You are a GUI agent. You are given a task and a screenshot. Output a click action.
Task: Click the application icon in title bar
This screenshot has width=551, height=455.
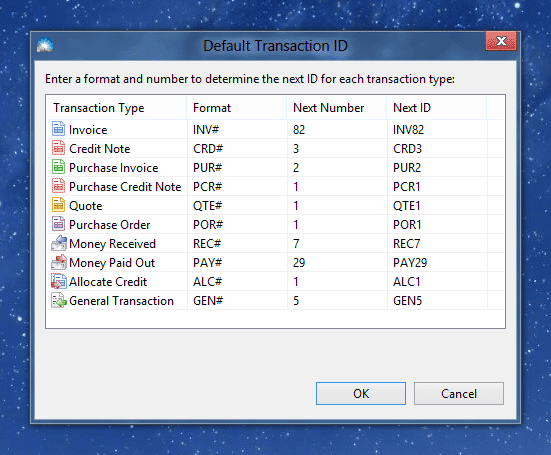[45, 45]
